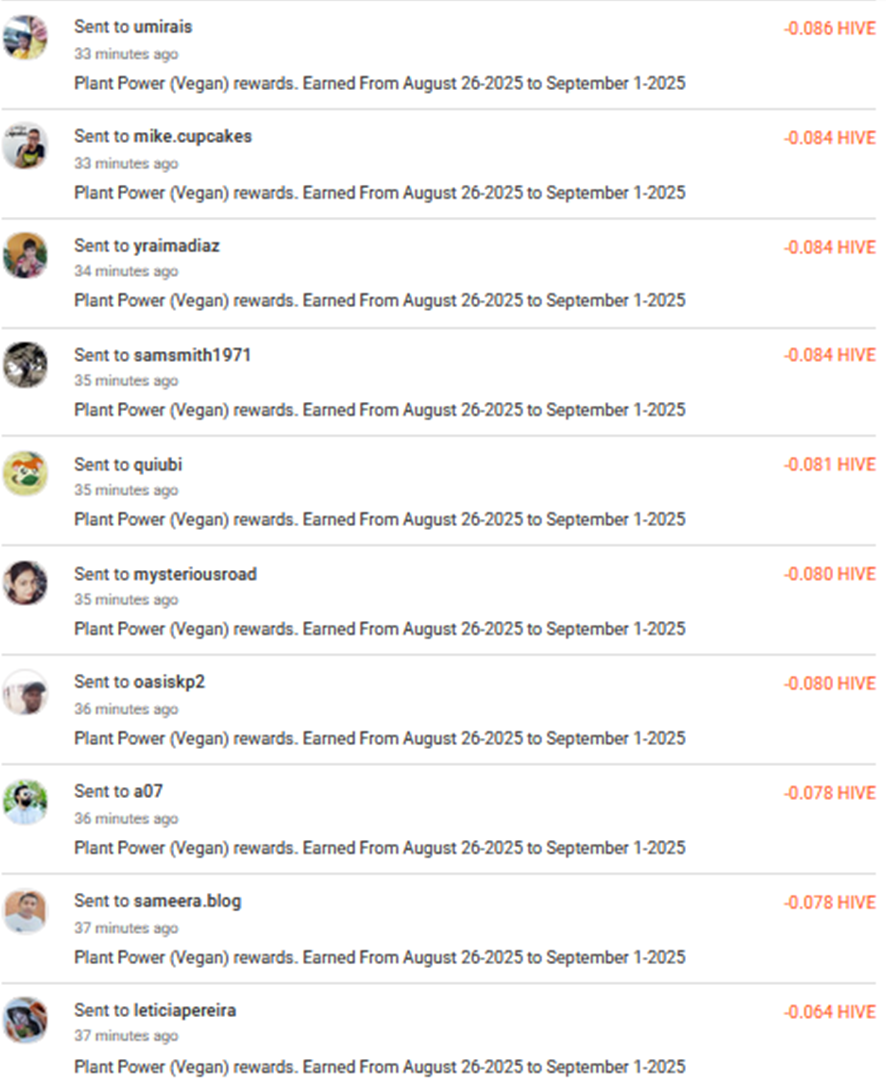The image size is (886, 1086).
Task: Open the sameera.blog username link
Action: pos(187,901)
